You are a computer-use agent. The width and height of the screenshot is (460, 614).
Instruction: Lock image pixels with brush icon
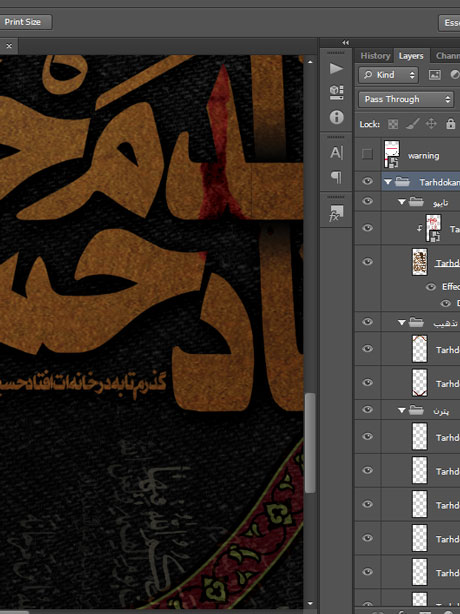click(412, 124)
